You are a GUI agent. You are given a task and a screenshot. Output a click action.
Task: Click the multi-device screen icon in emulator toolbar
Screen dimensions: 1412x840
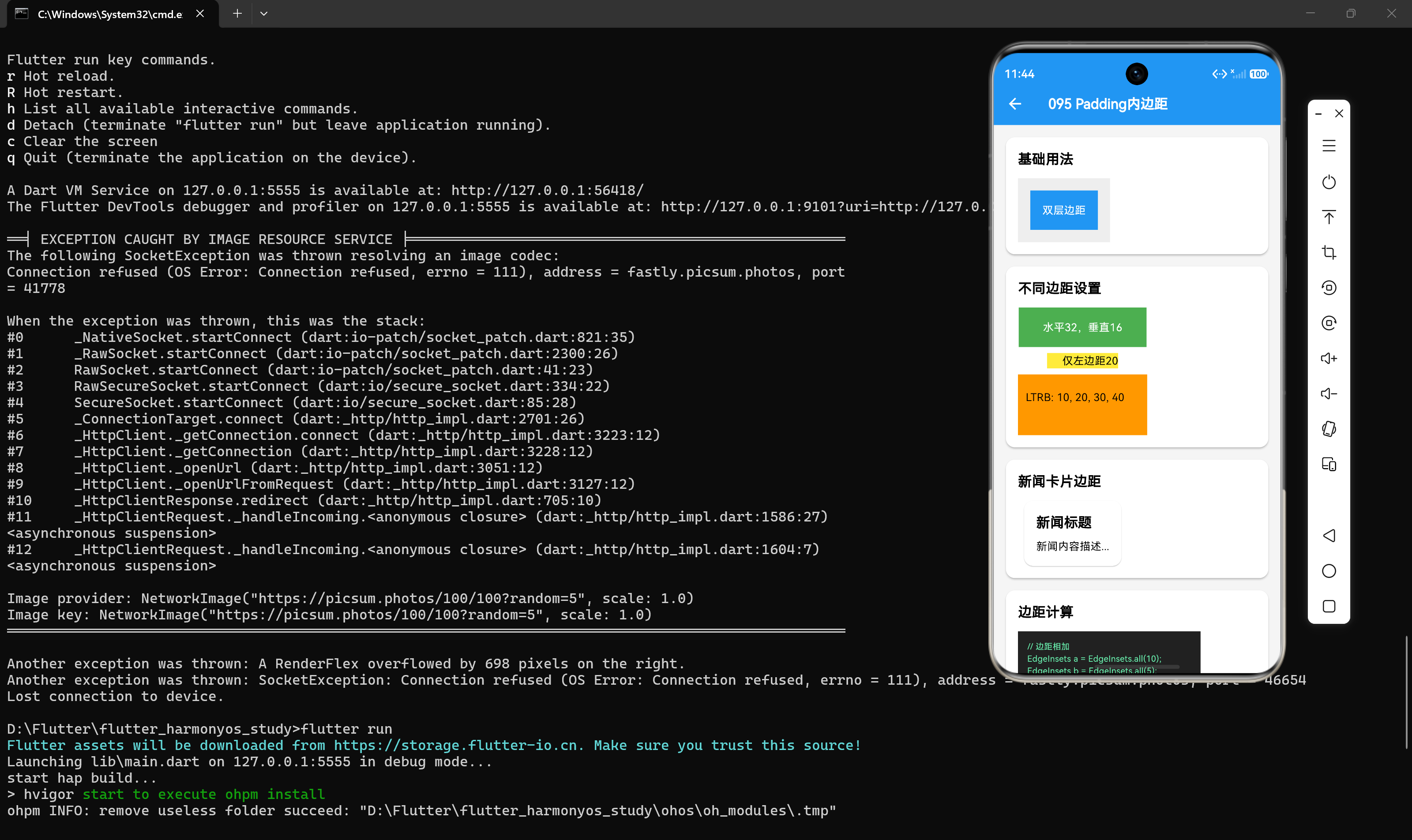1329,464
